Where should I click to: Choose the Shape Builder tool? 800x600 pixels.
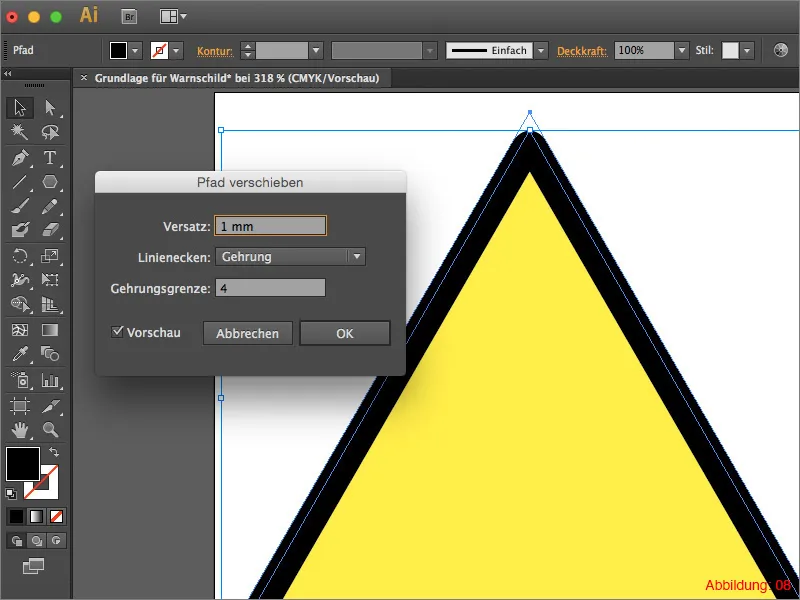click(20, 304)
